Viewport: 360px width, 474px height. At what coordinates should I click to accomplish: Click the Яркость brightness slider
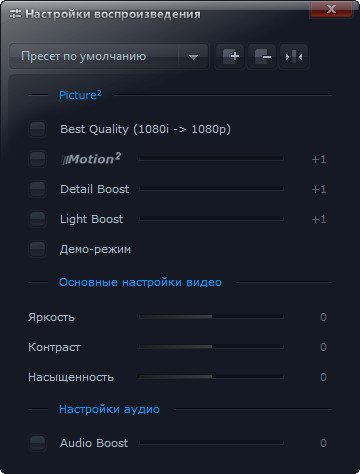tap(211, 316)
